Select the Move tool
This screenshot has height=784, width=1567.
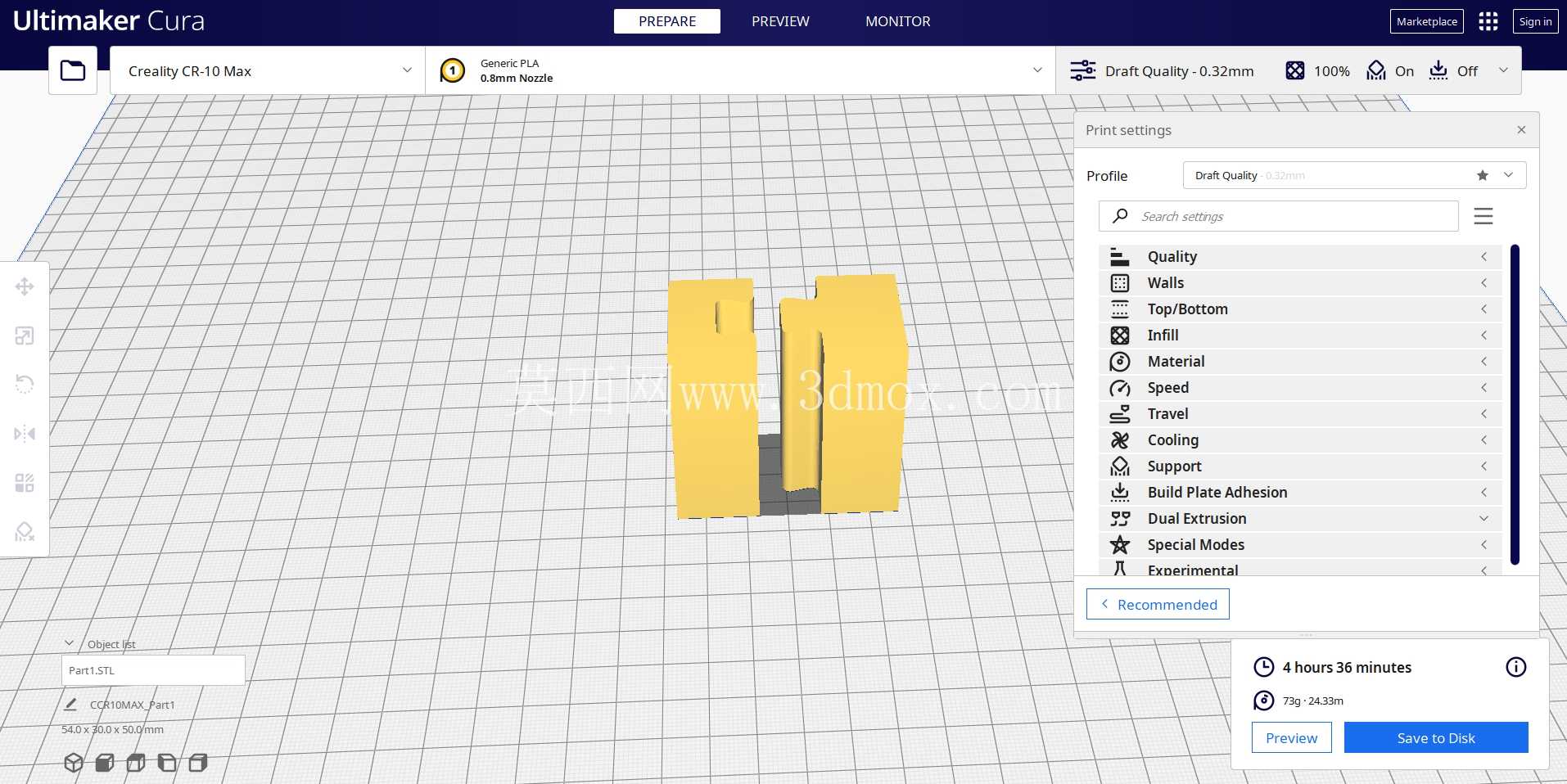(x=25, y=286)
